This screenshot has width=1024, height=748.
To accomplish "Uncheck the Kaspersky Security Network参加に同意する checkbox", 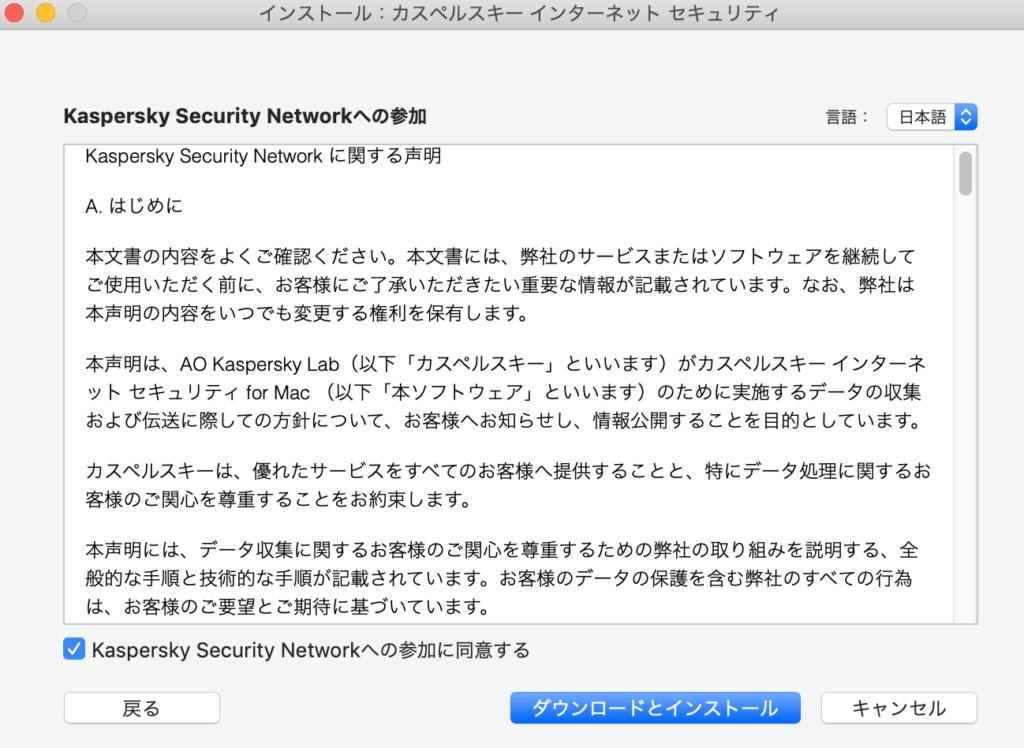I will 74,649.
